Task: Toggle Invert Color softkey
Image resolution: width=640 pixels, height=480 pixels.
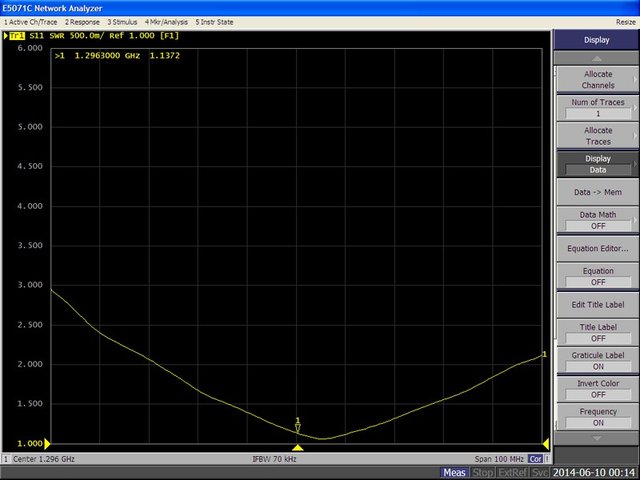Action: click(x=598, y=388)
